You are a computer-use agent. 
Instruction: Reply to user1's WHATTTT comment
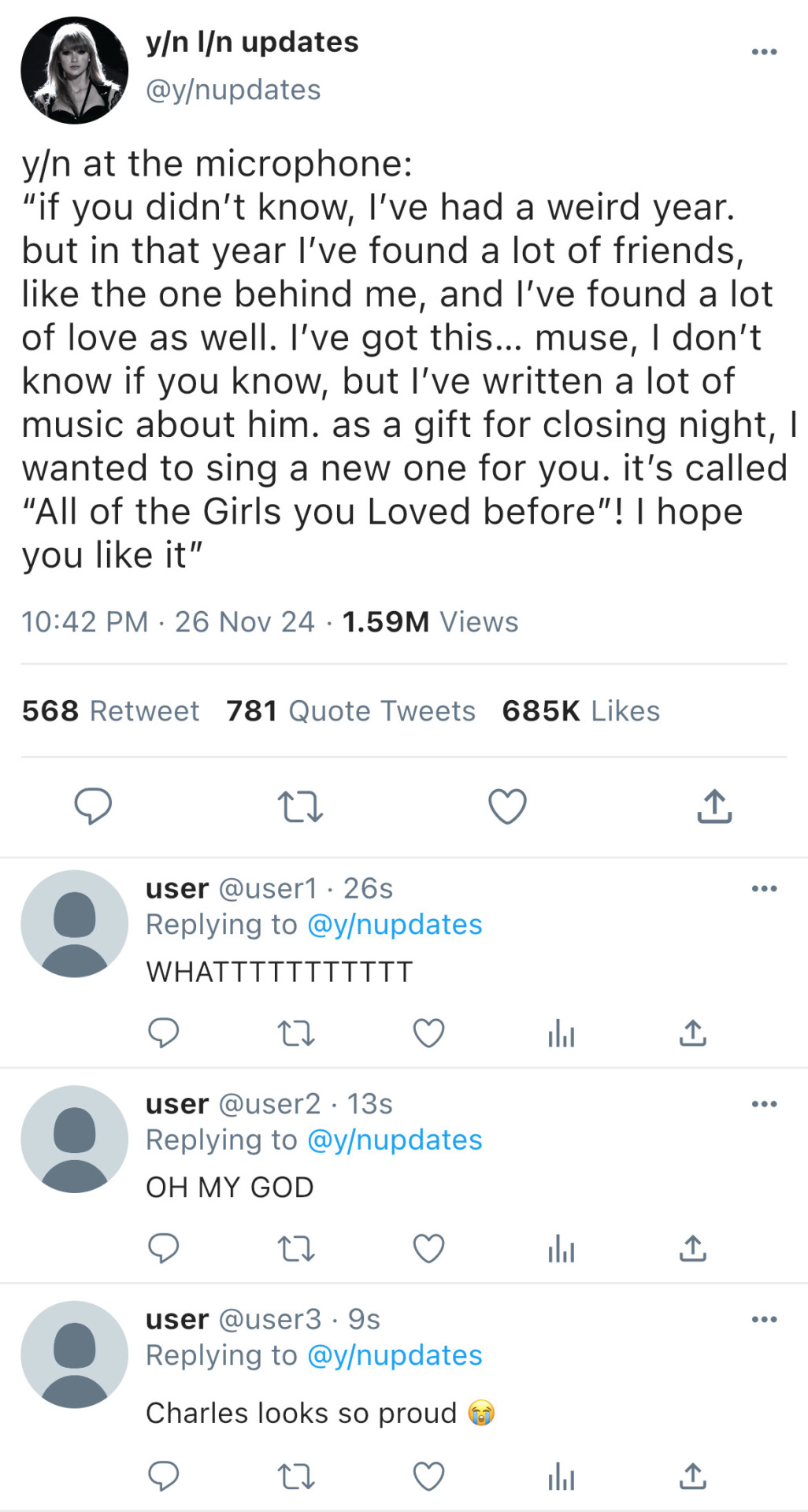coord(164,1032)
